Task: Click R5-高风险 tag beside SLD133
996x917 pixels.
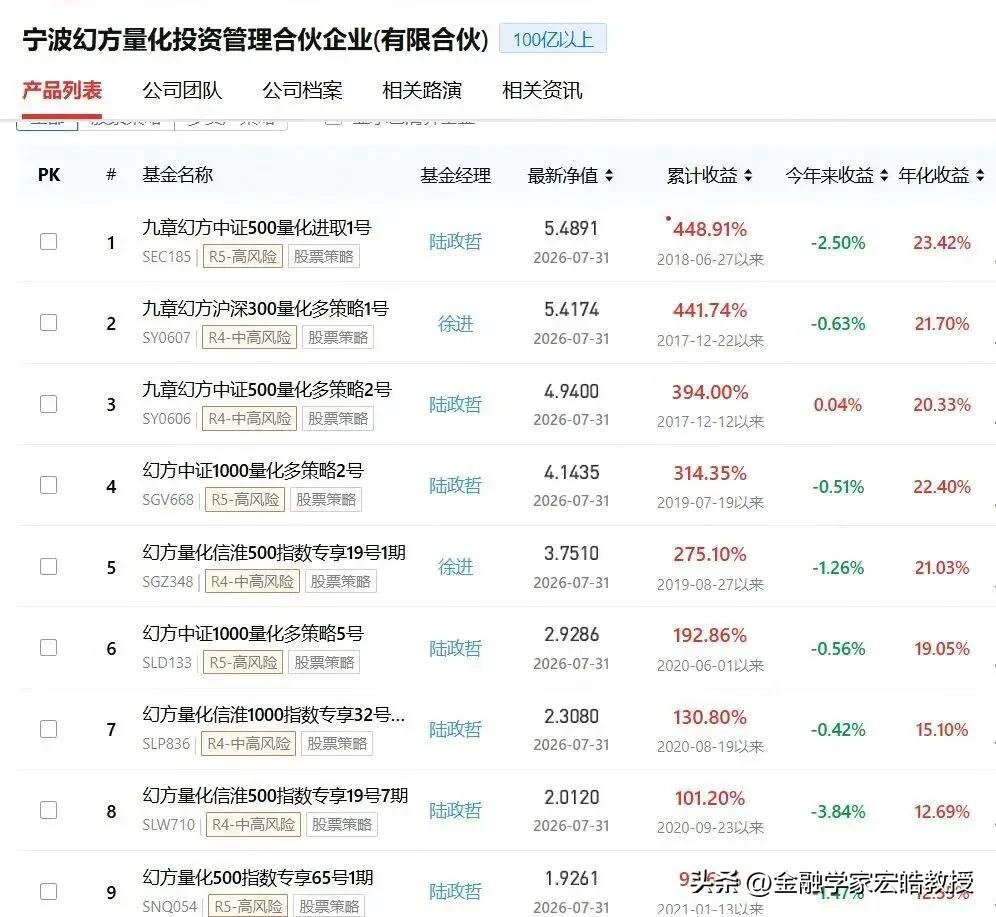Action: [243, 663]
